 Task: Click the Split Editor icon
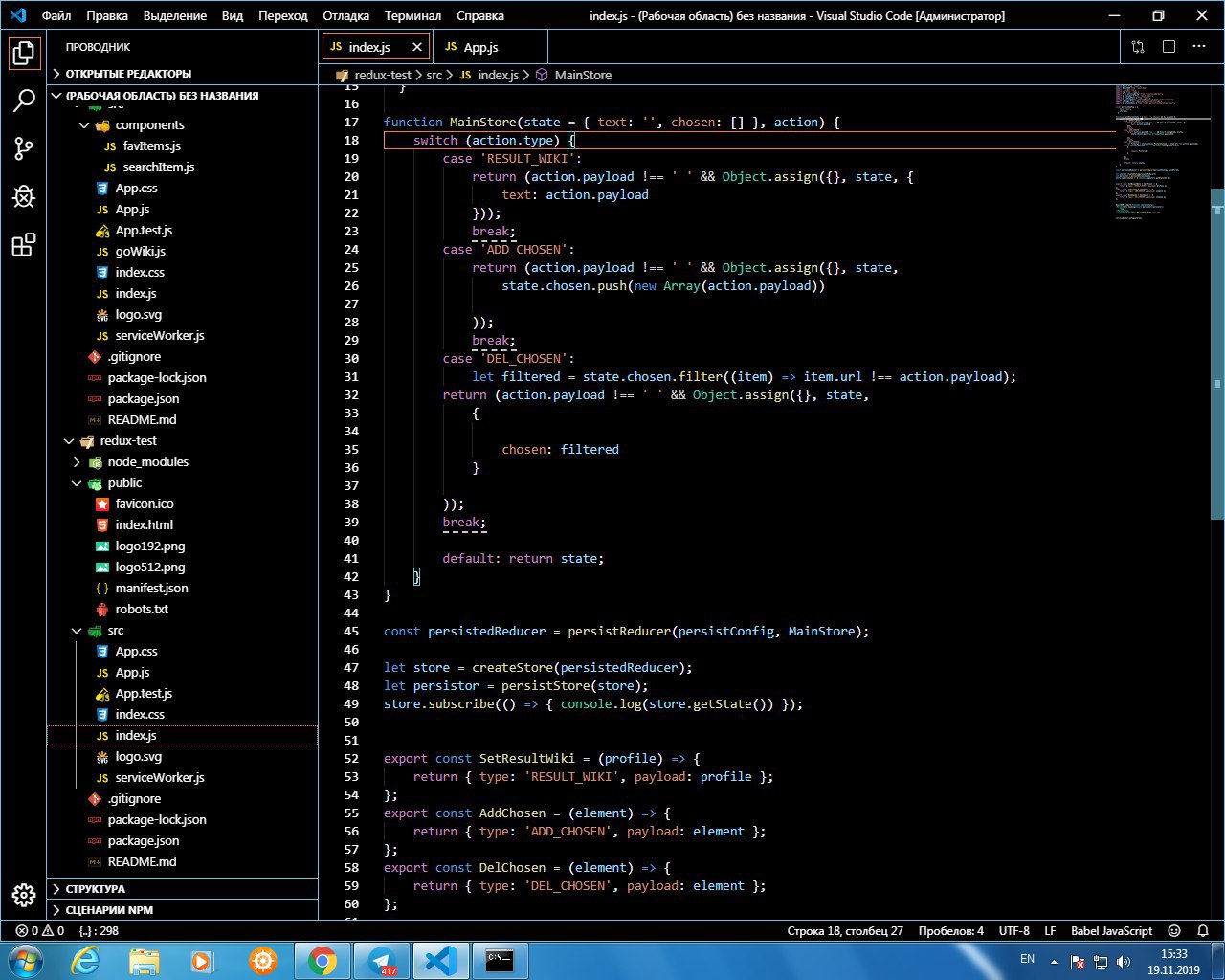1169,47
